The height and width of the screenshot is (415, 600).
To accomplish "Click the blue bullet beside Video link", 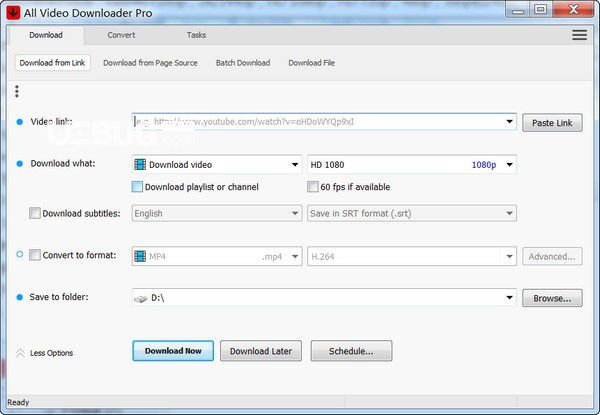I will [20, 122].
